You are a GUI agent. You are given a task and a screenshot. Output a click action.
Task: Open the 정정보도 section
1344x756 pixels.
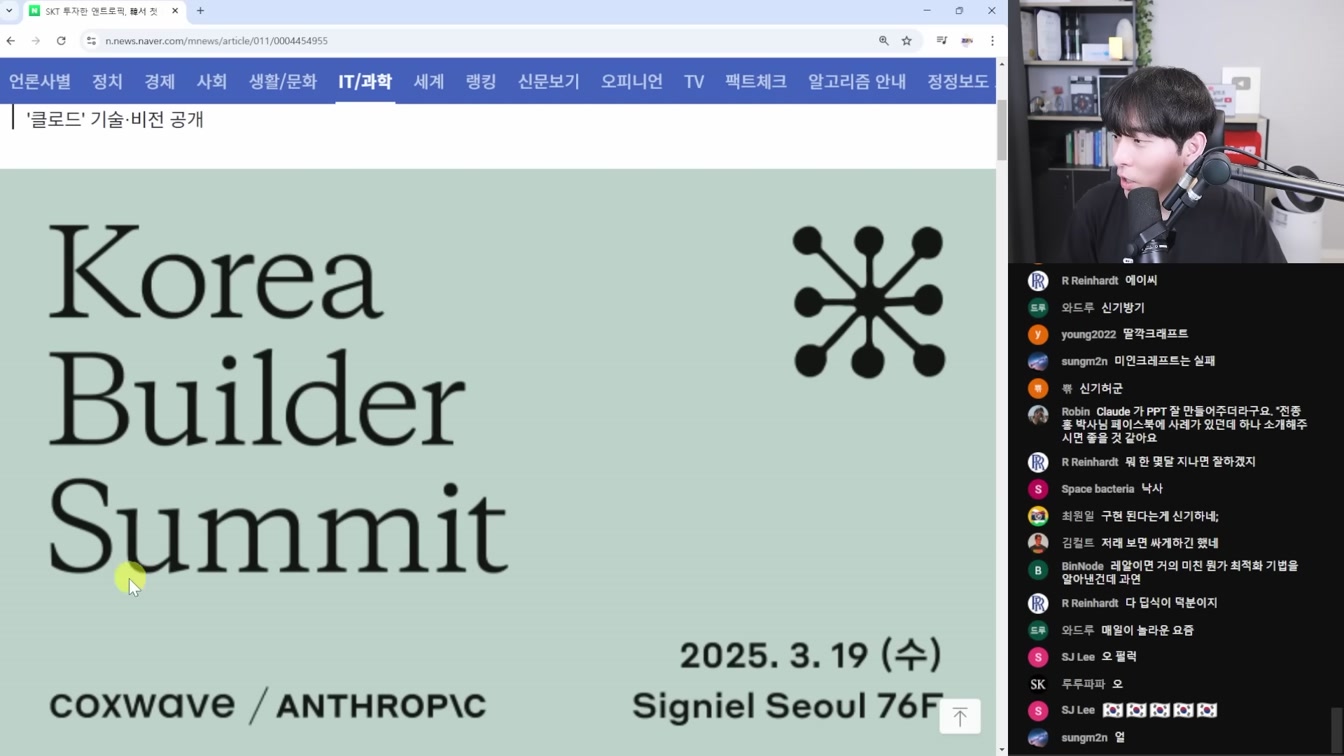point(958,82)
